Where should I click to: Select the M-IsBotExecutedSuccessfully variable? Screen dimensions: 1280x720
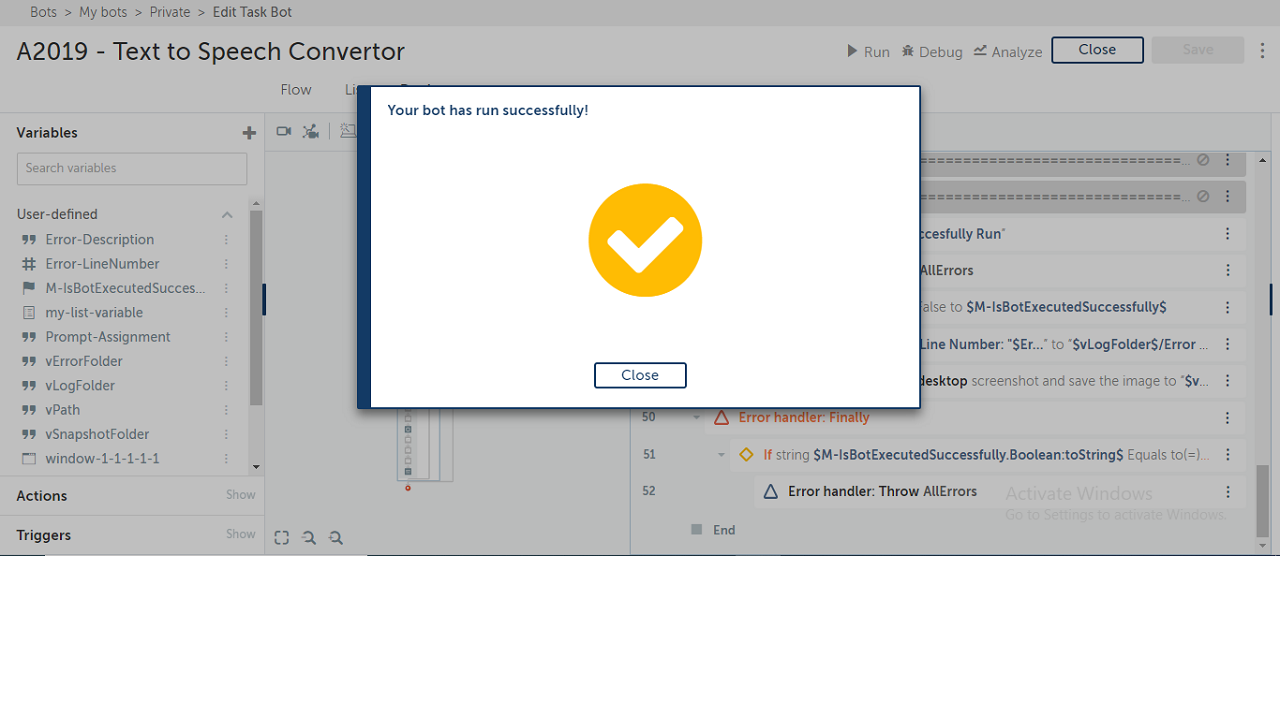(126, 288)
